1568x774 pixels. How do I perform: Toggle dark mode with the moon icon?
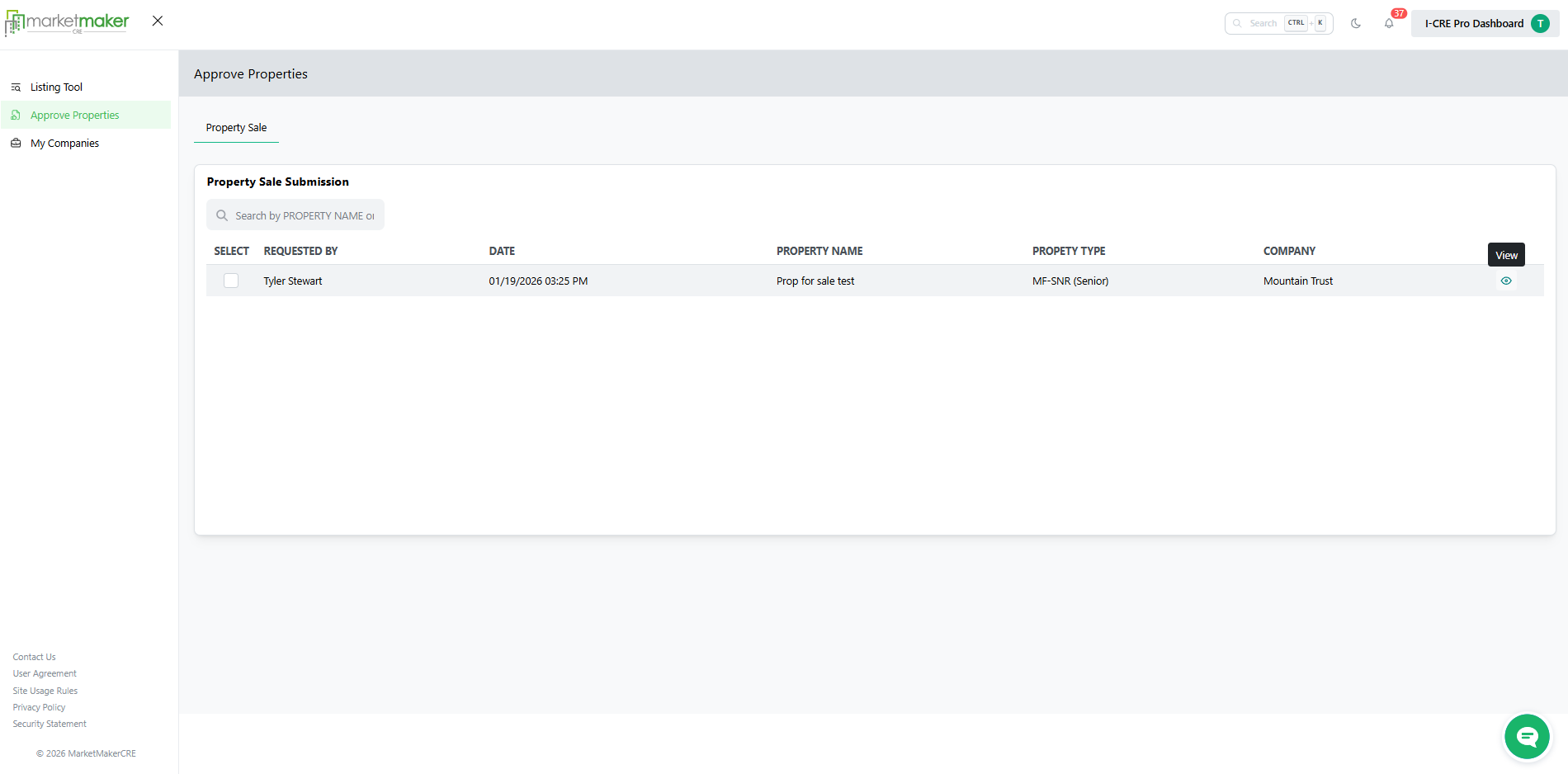(1356, 24)
